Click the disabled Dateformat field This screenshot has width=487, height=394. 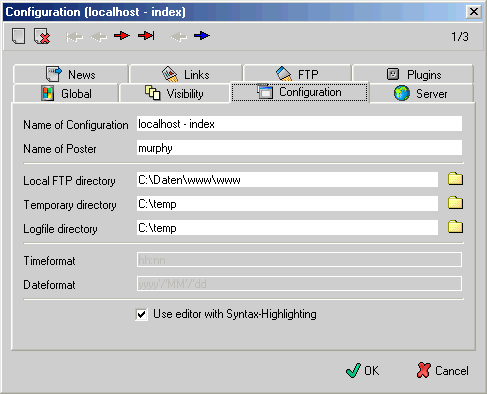point(299,284)
